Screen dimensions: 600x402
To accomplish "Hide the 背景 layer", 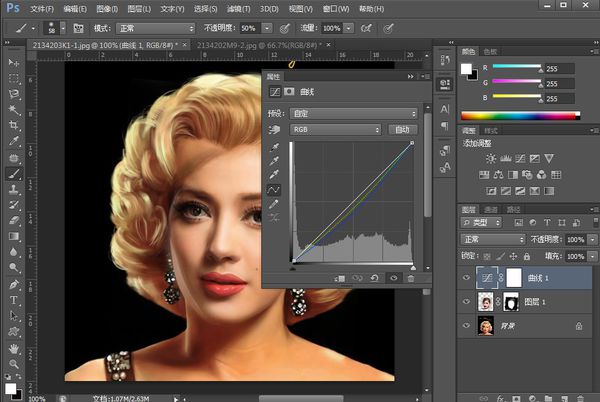I will click(x=468, y=325).
